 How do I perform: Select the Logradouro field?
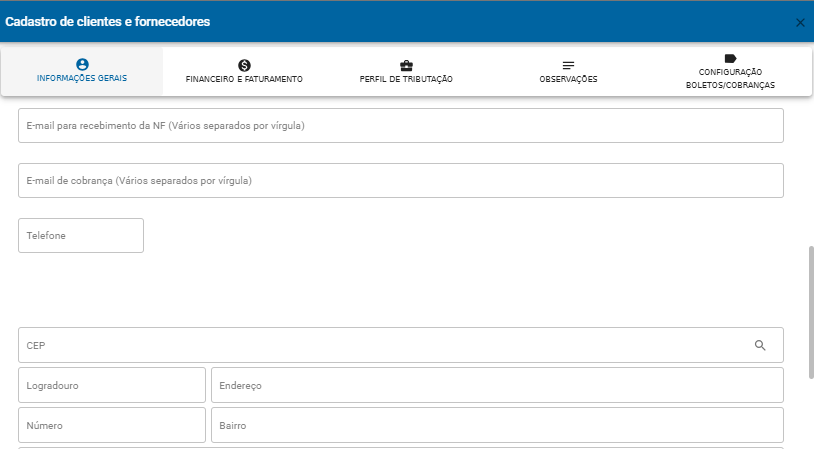click(112, 385)
